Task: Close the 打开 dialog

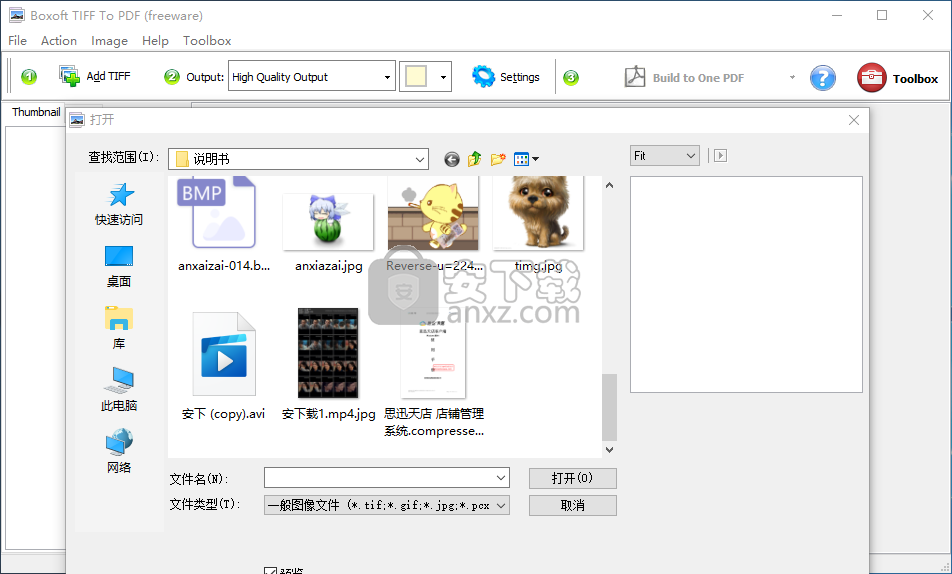Action: pos(854,120)
